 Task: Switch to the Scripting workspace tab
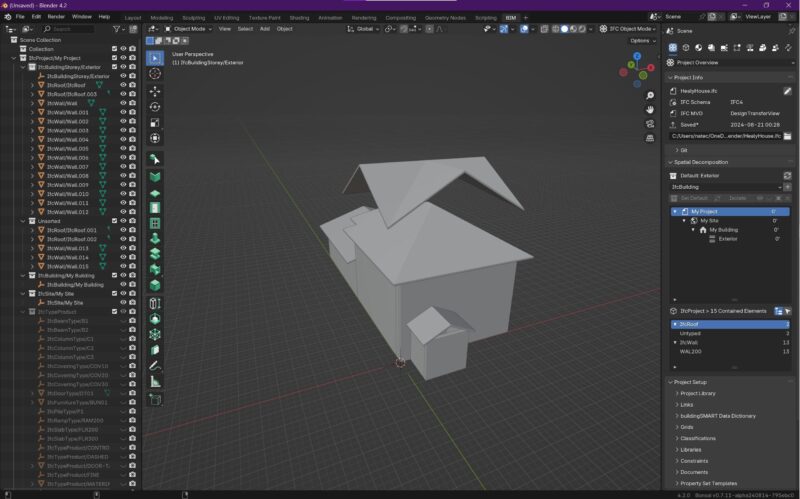coord(485,17)
